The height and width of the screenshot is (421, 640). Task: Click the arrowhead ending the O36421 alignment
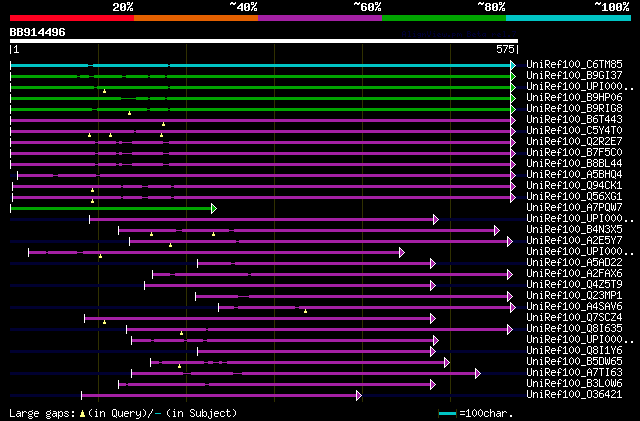point(359,395)
